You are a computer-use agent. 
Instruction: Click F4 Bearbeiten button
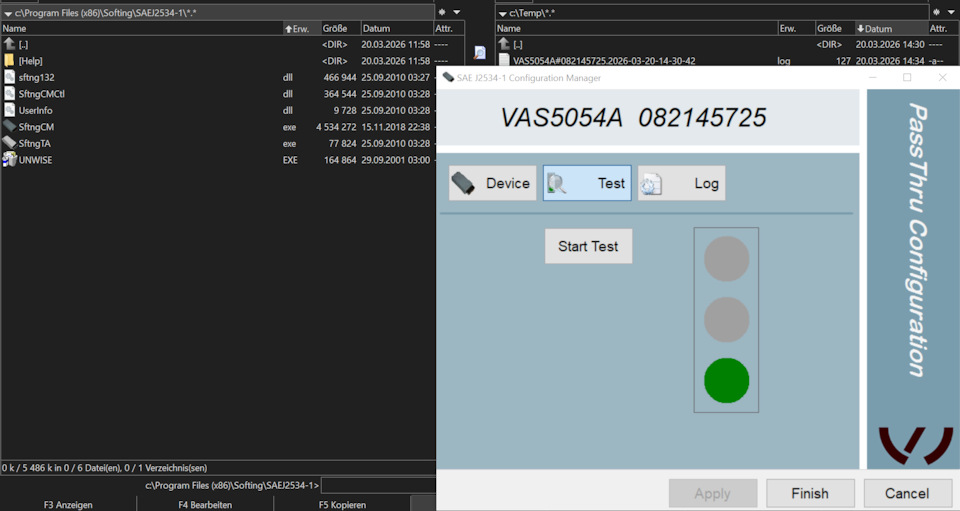click(205, 504)
